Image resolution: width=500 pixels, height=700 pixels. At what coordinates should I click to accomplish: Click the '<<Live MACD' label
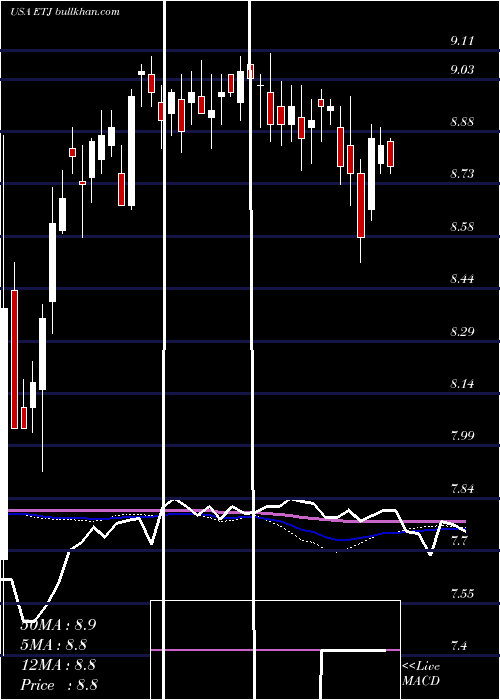[421, 674]
